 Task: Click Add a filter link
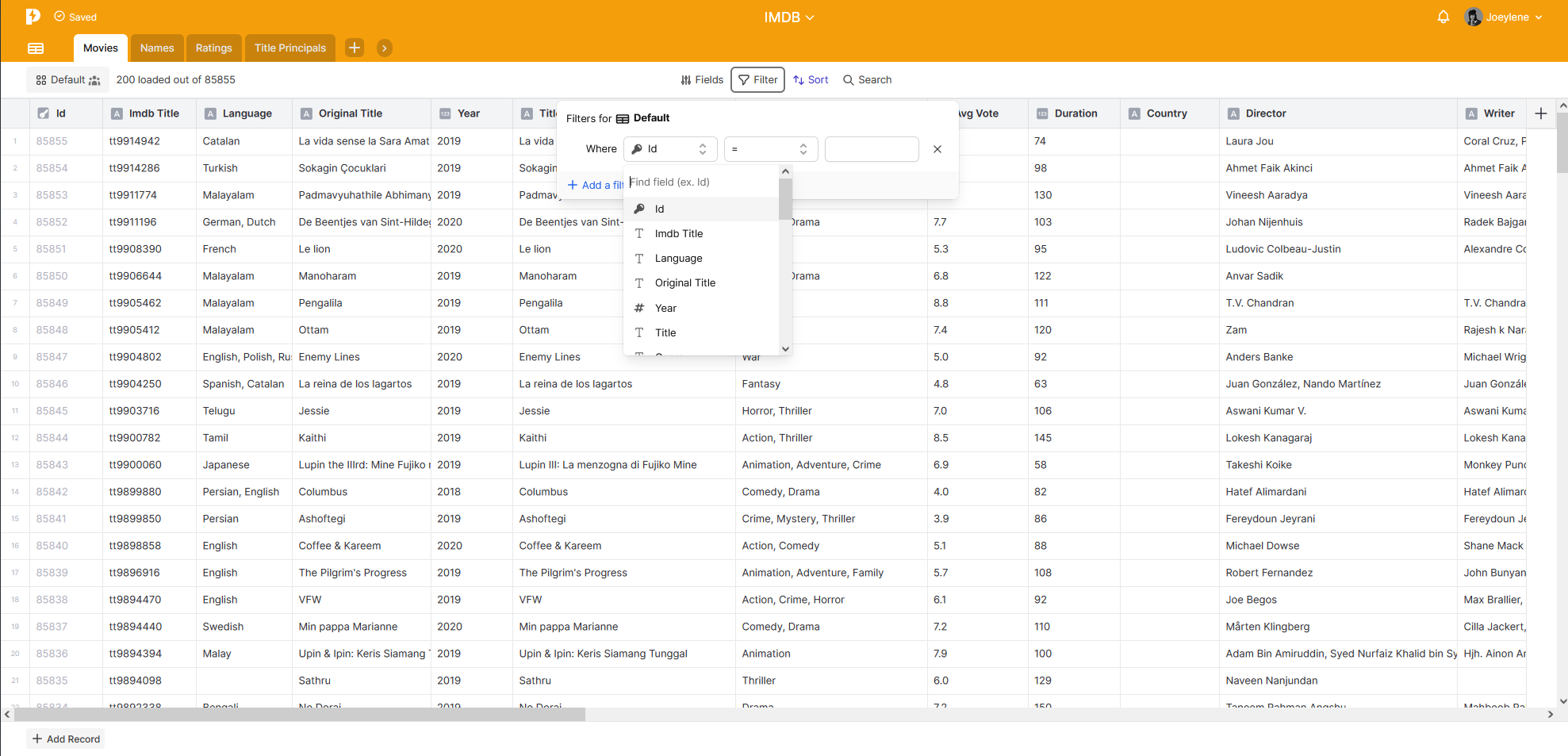596,185
